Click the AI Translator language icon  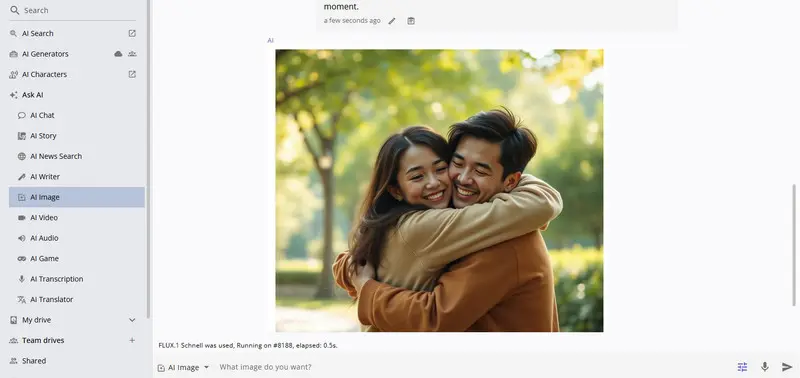pyautogui.click(x=21, y=299)
